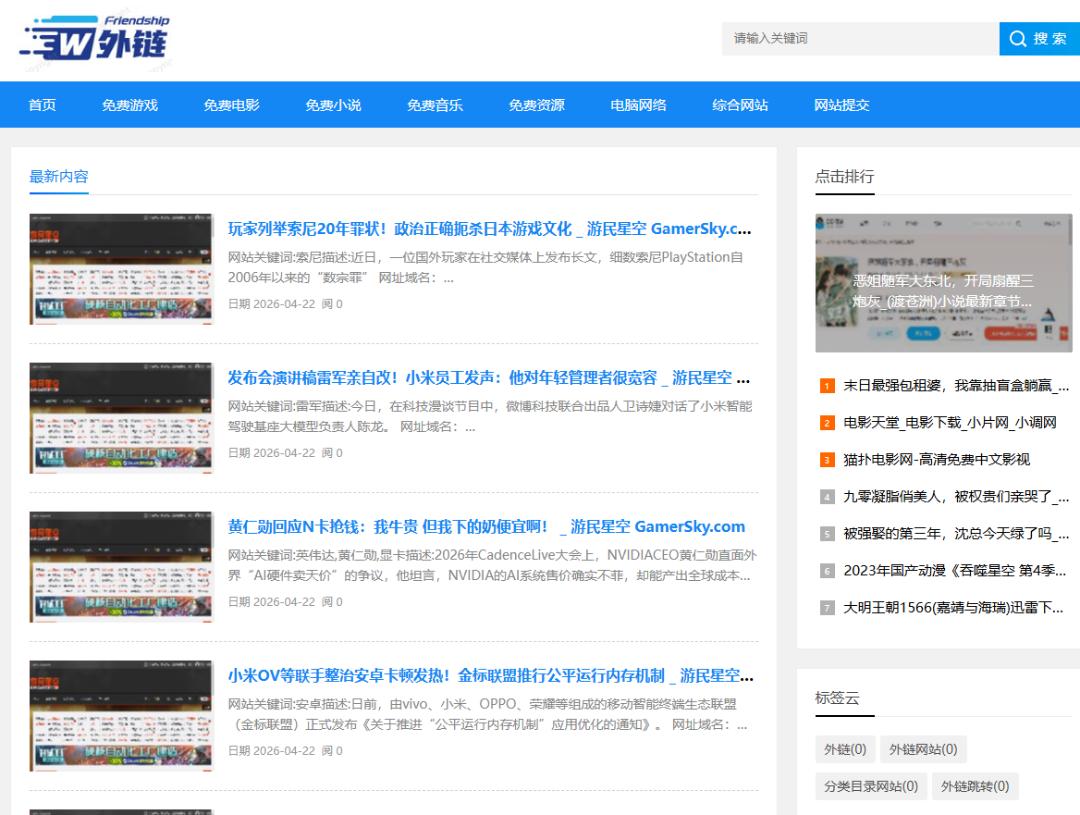Open the 电脑网络 category in navigation
Viewport: 1080px width, 815px height.
[x=638, y=105]
